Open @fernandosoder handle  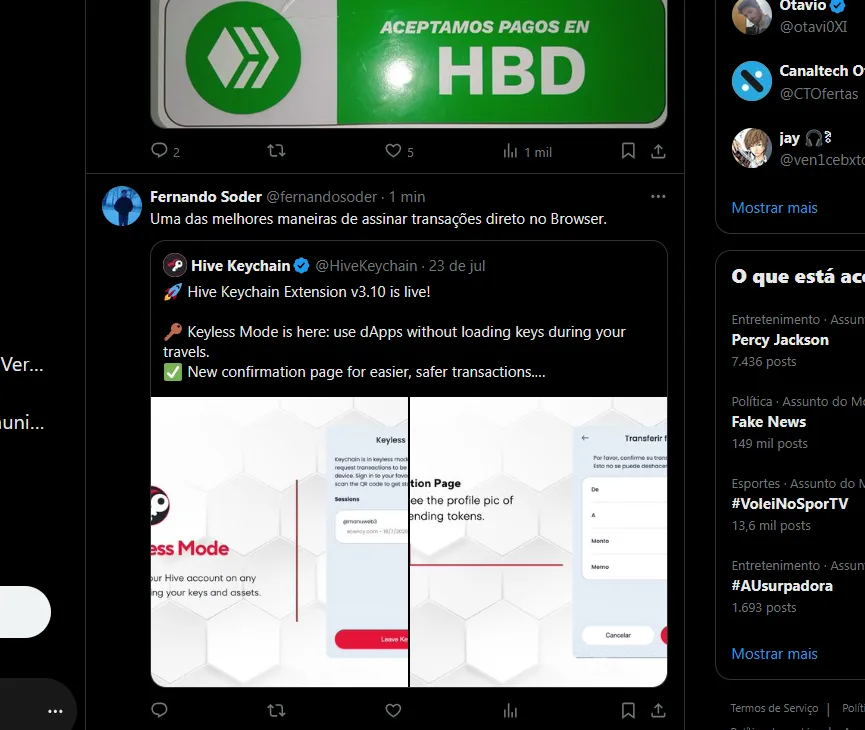click(x=322, y=197)
